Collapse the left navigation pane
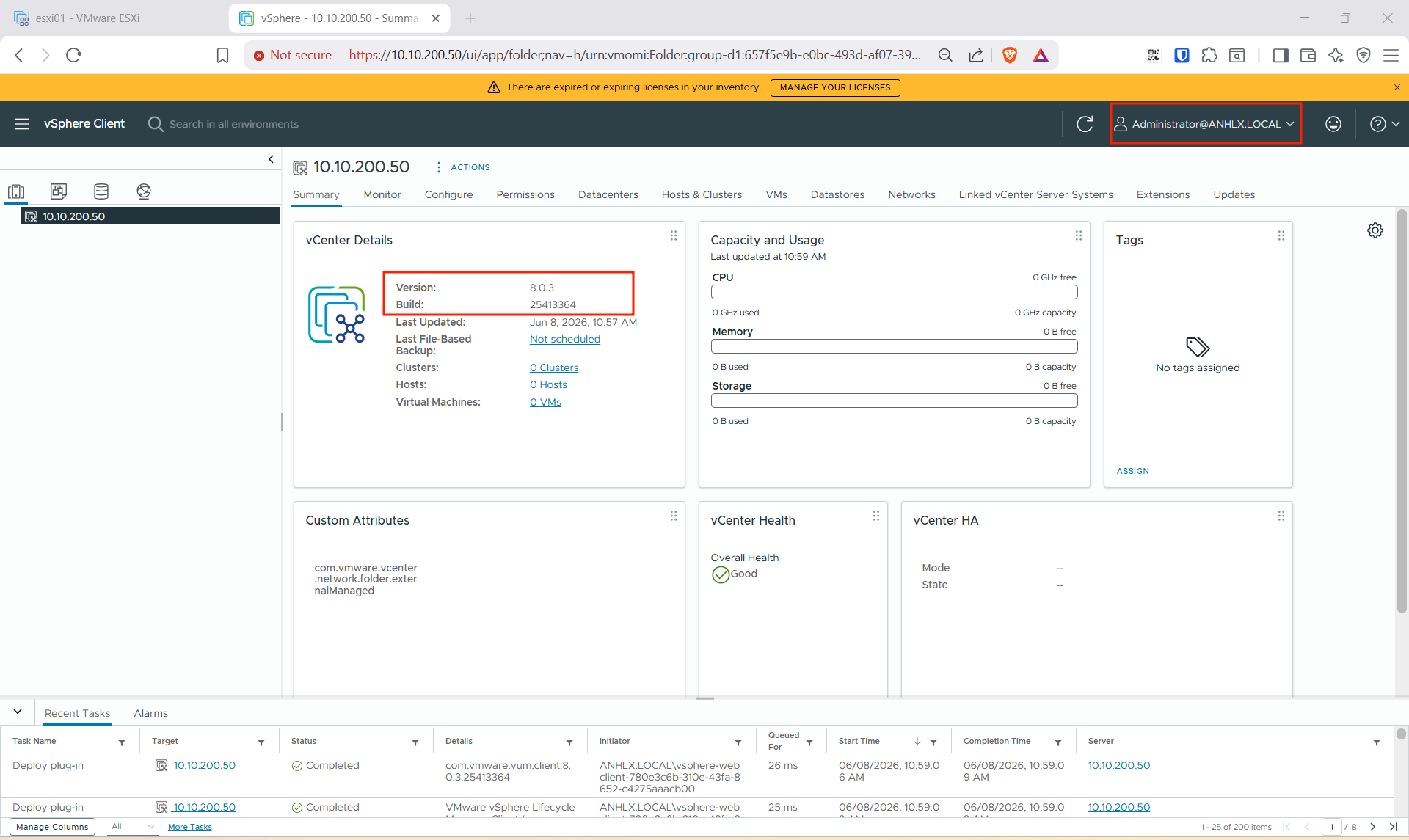 (x=271, y=159)
